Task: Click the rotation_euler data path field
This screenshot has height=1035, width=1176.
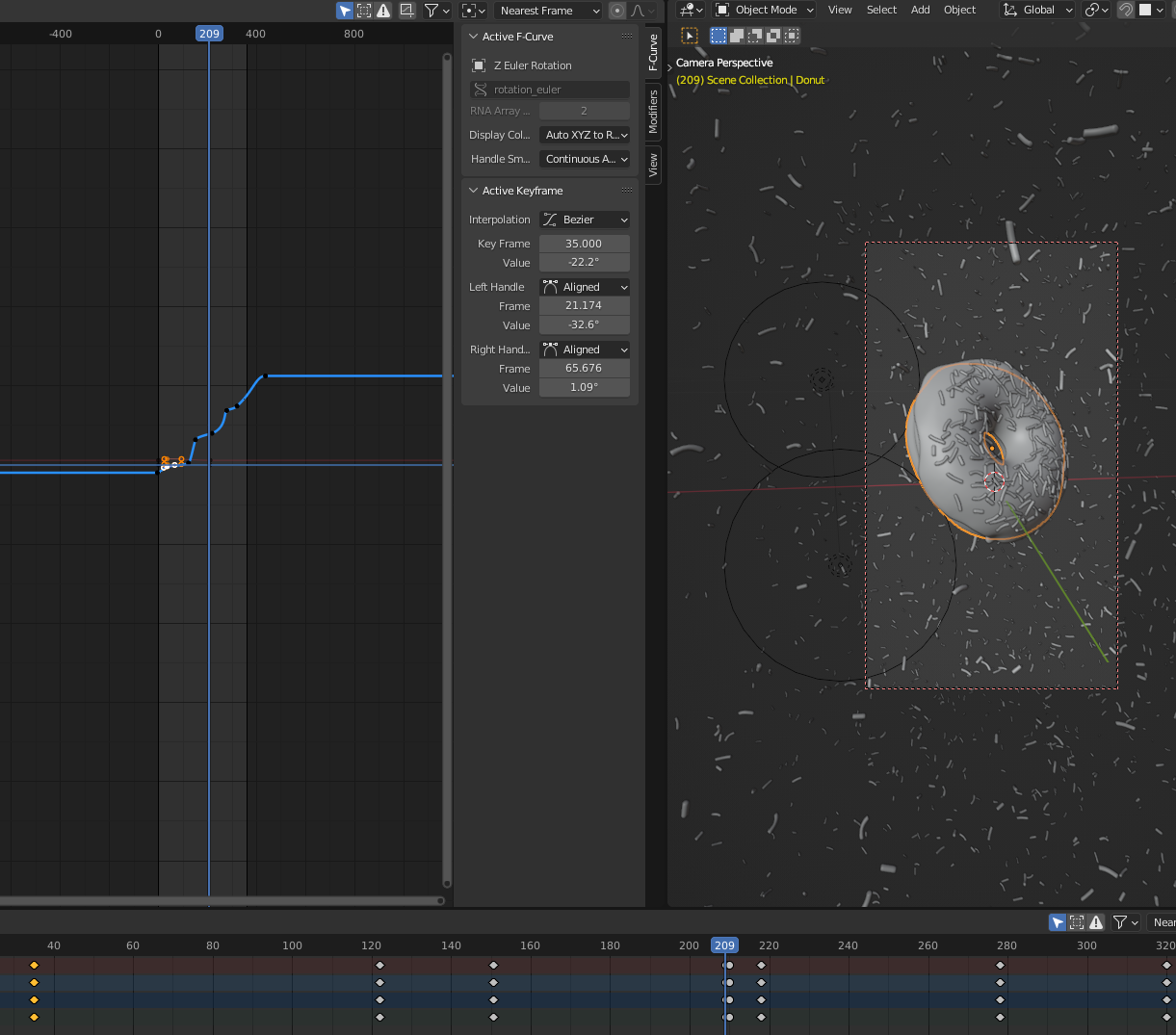Action: (550, 90)
